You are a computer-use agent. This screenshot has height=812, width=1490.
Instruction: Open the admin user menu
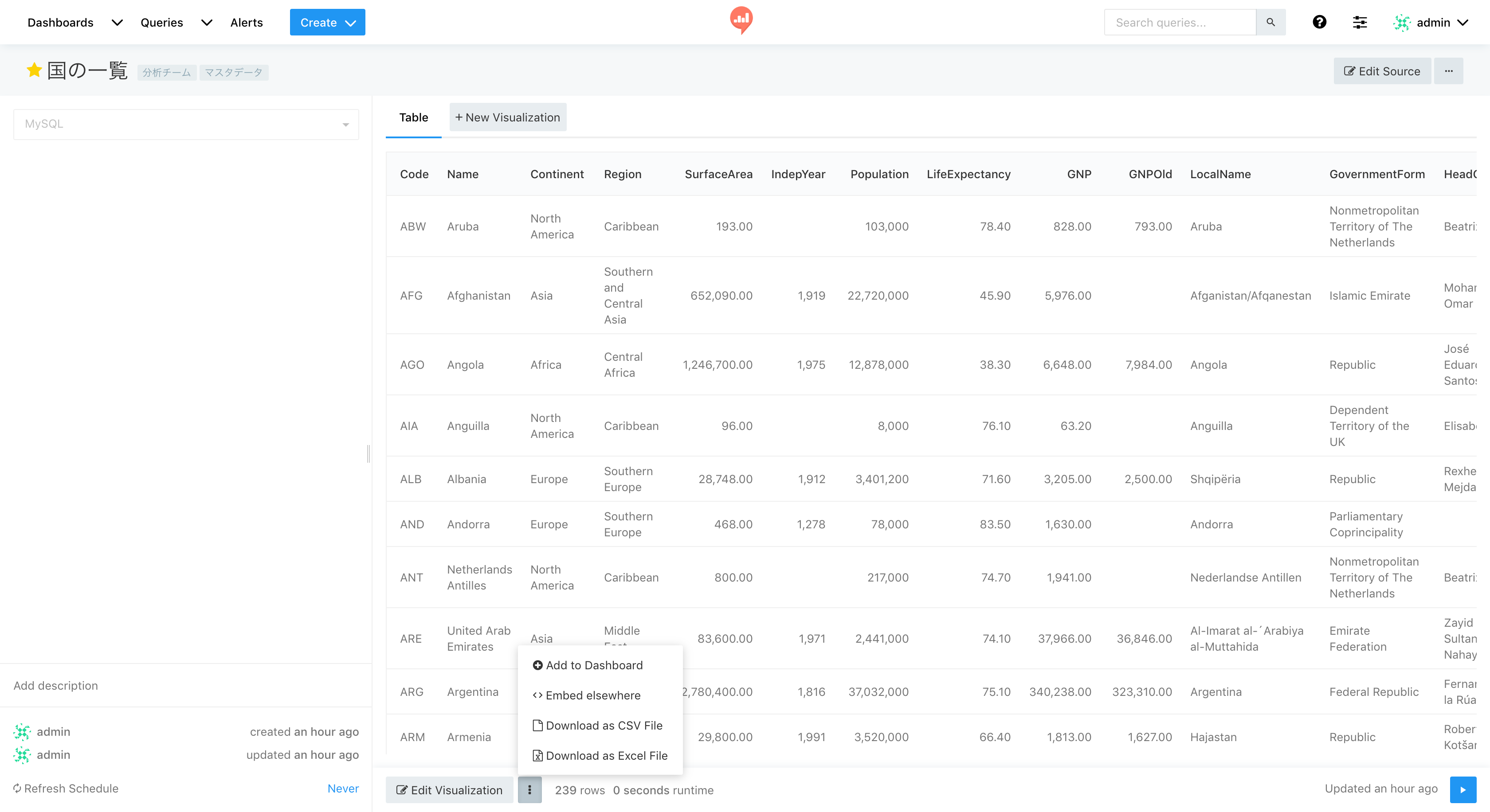(1431, 23)
